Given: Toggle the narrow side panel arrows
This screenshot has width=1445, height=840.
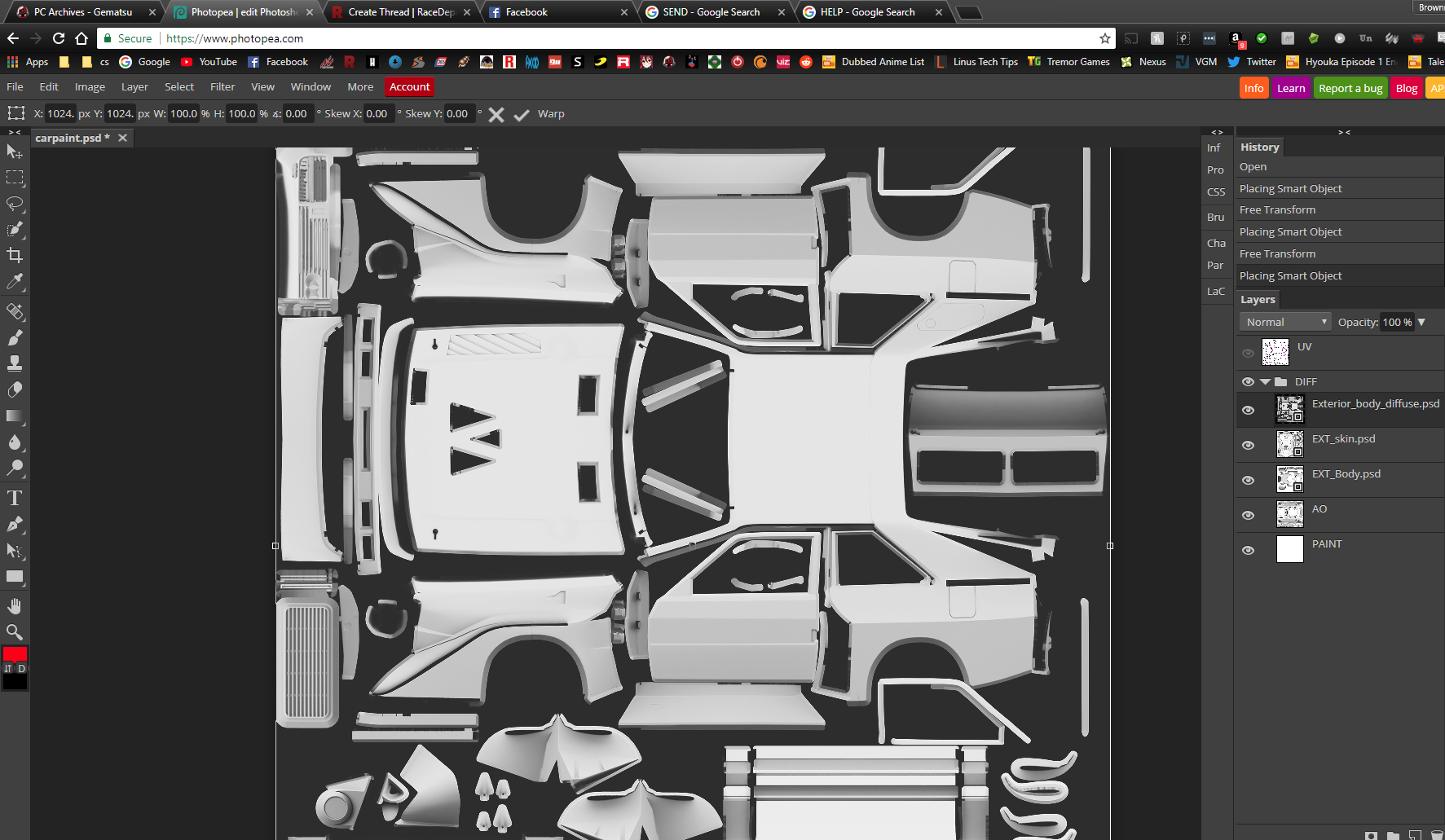Looking at the screenshot, I should [x=1217, y=132].
